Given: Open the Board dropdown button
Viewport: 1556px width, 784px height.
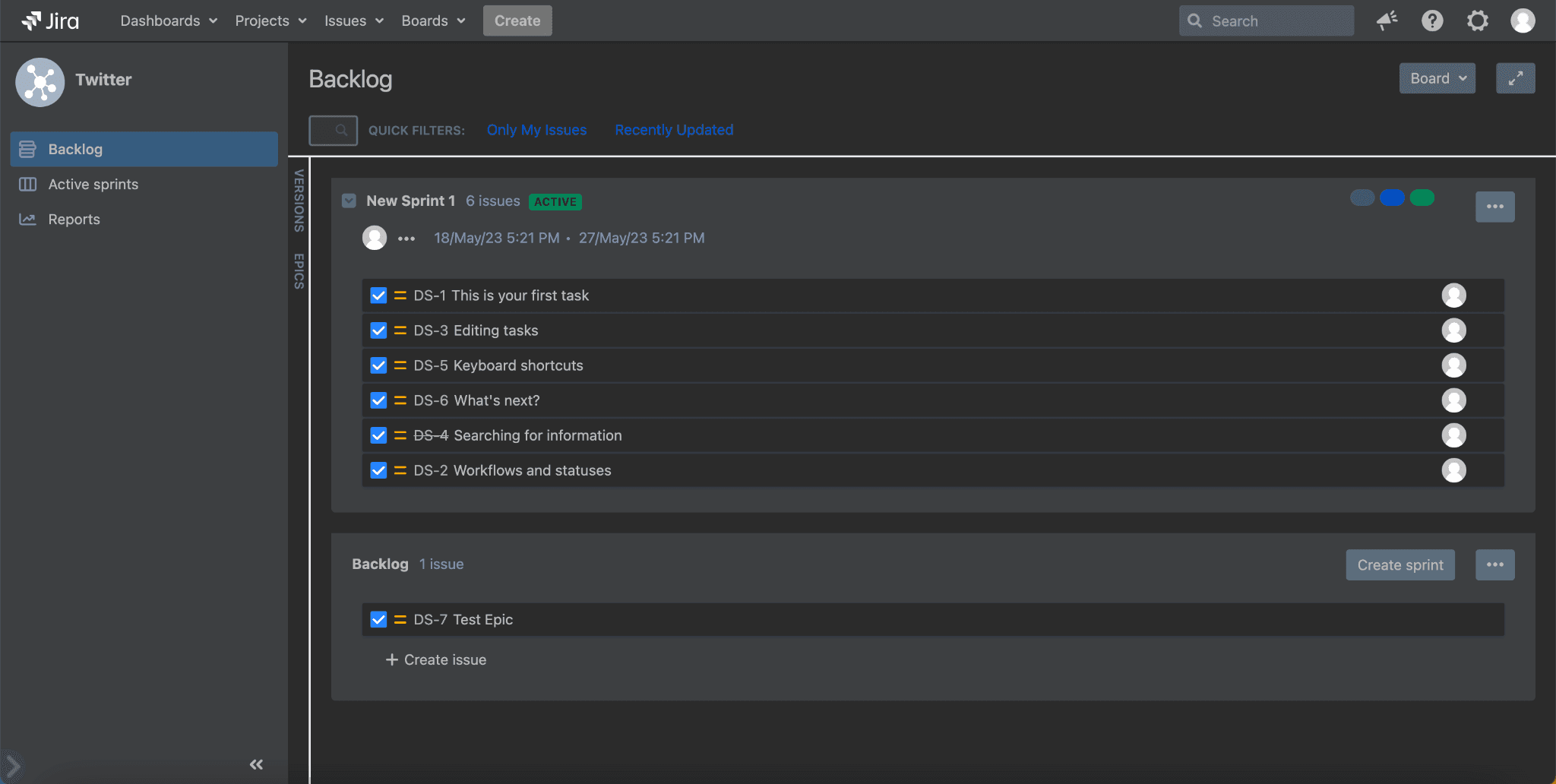Looking at the screenshot, I should pos(1437,78).
